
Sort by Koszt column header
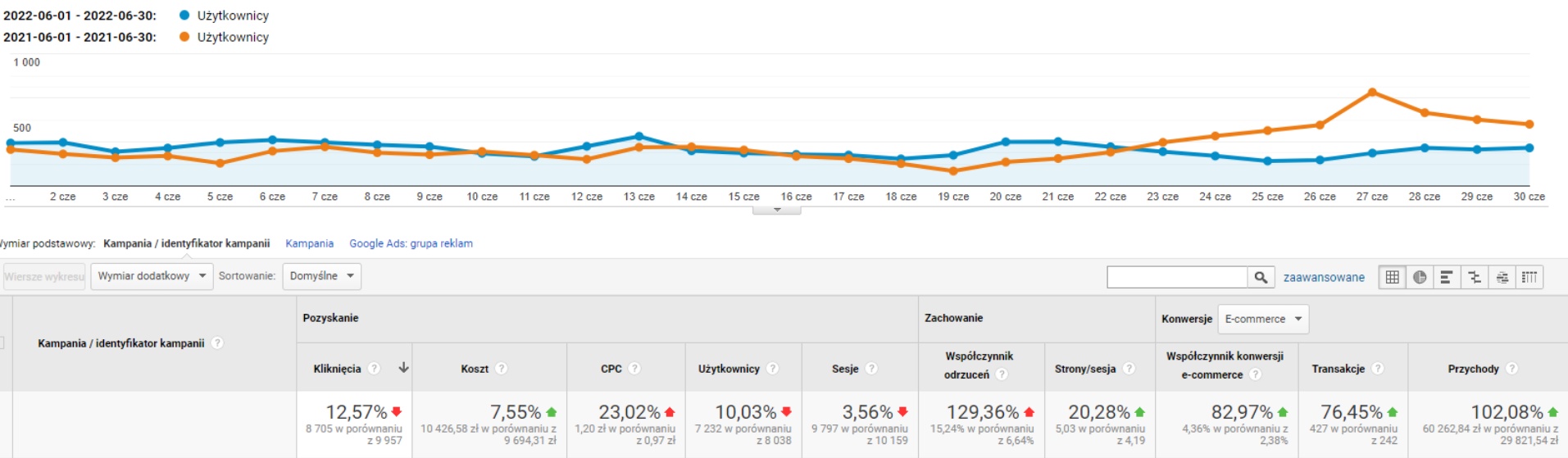tap(475, 369)
